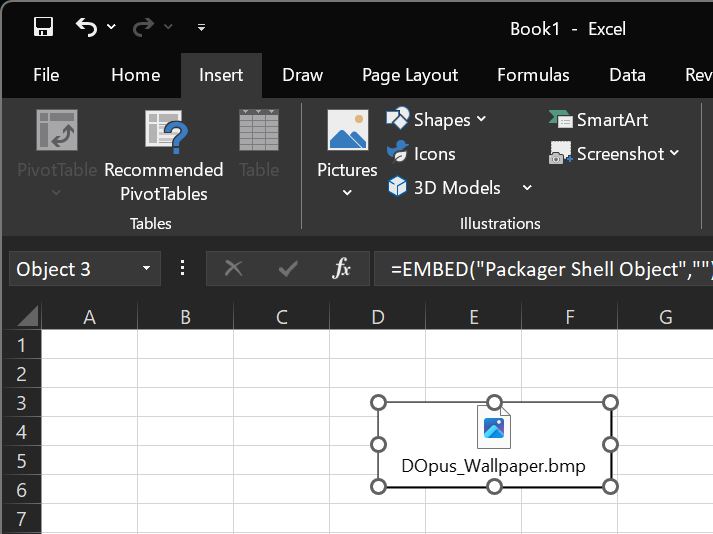Click the 3D Models button
Screen dimensions: 713x534
click(444, 187)
